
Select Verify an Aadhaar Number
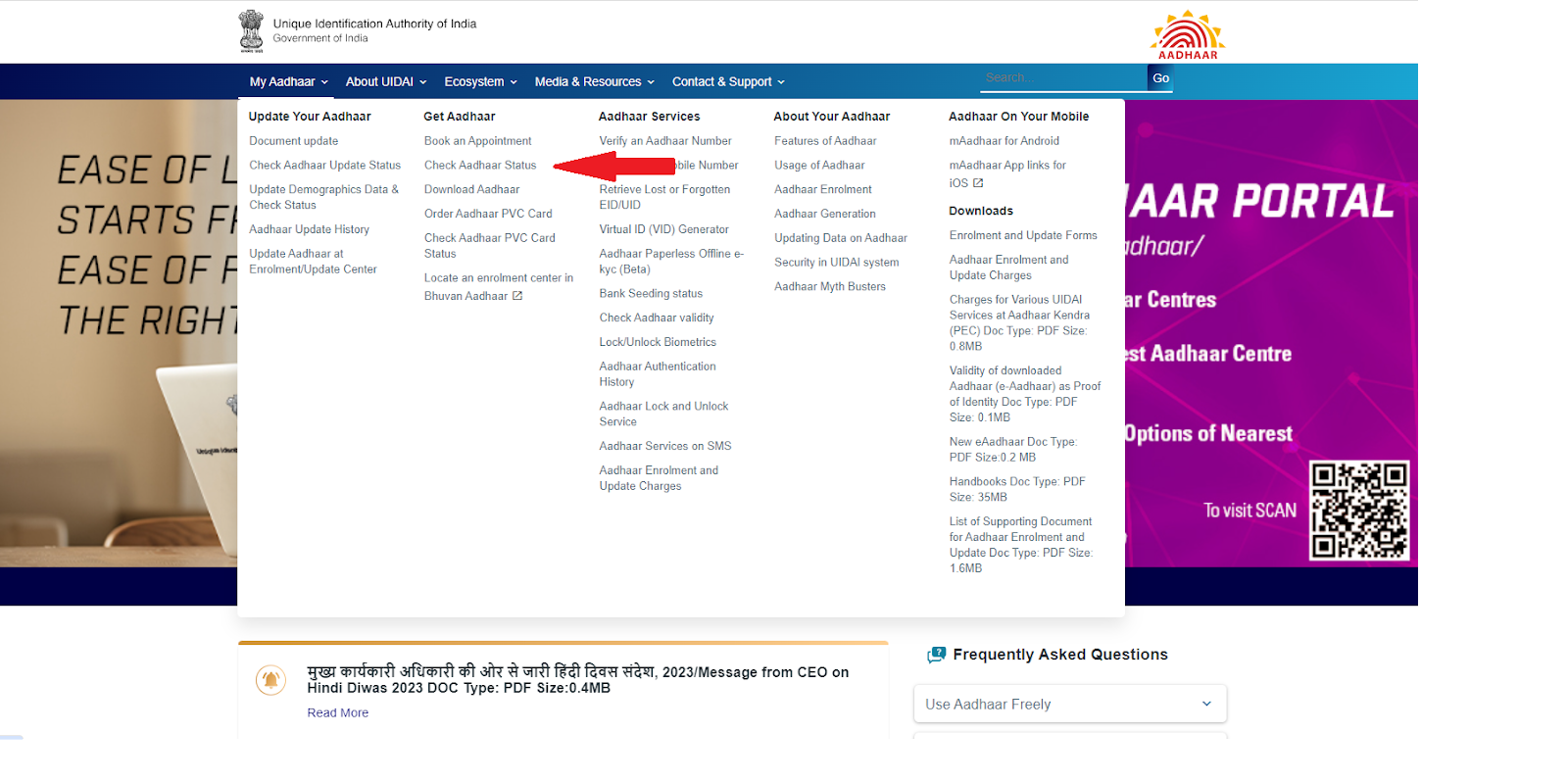[x=665, y=141]
